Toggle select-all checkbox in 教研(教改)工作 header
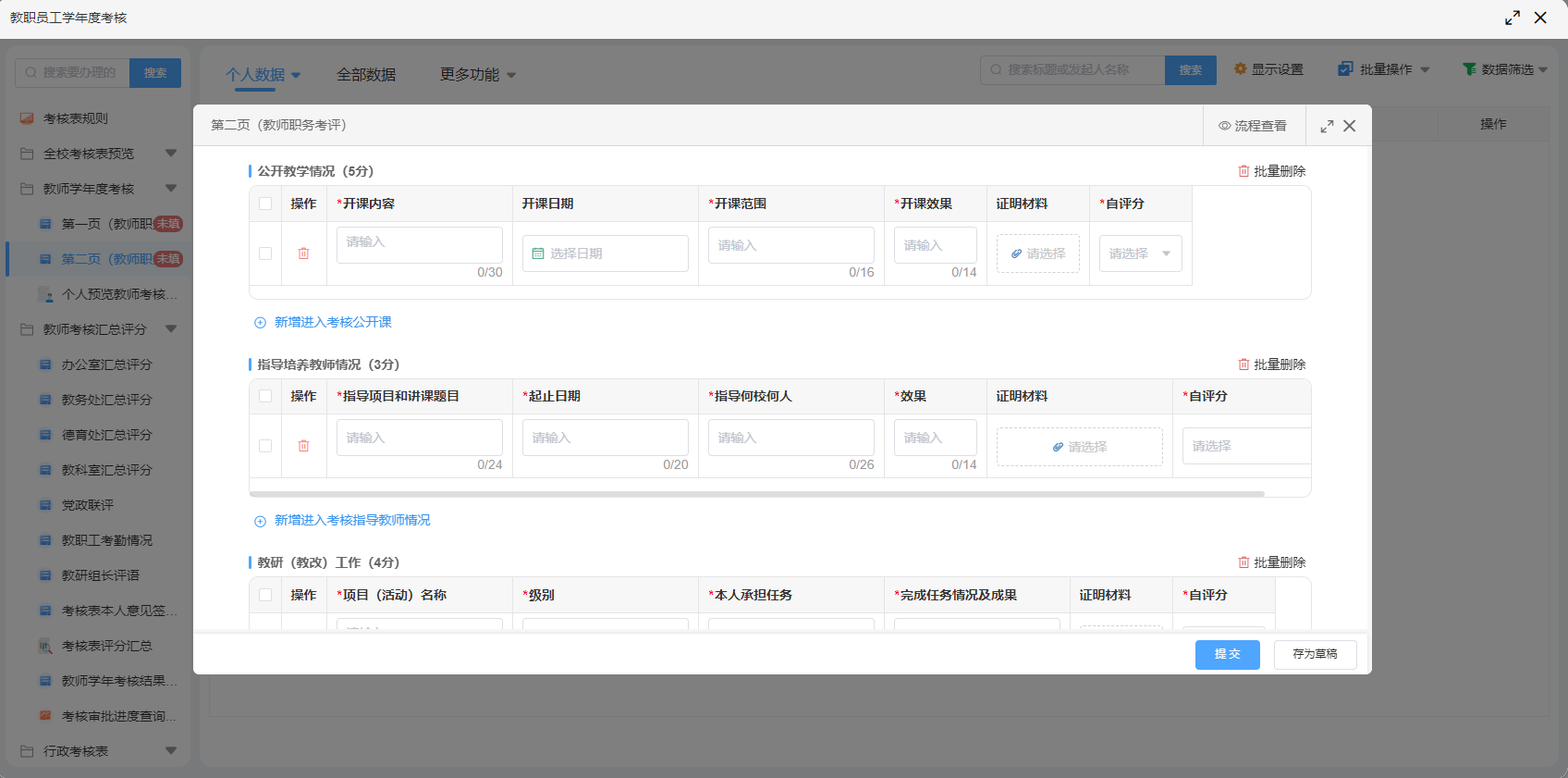 coord(265,595)
